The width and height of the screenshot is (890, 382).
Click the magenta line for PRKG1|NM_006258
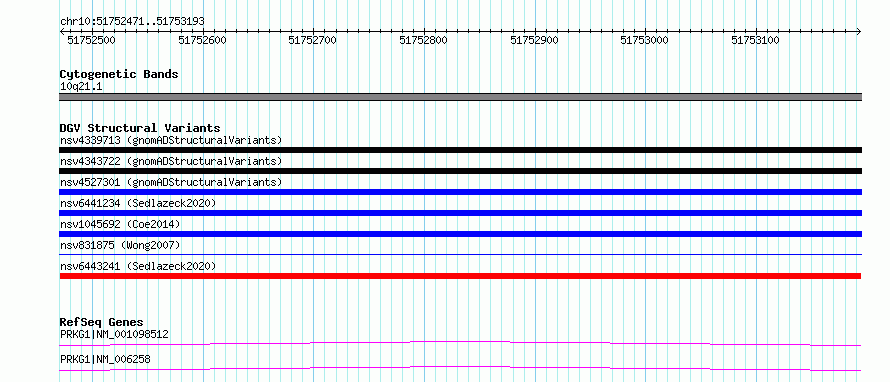pos(460,369)
